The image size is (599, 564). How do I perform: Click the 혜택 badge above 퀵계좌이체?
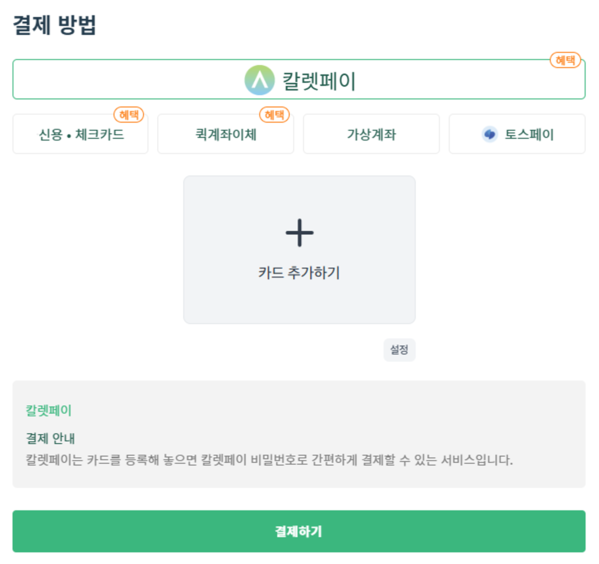pos(274,115)
